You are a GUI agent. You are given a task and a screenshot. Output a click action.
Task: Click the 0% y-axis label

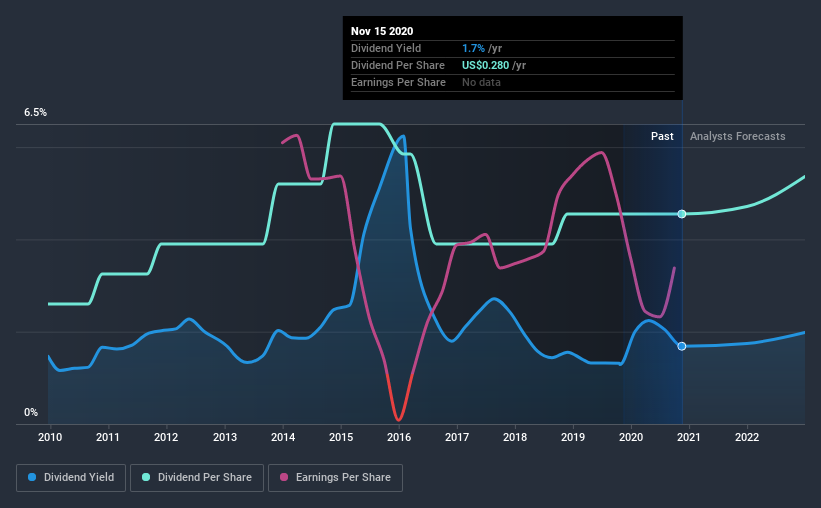tap(31, 413)
